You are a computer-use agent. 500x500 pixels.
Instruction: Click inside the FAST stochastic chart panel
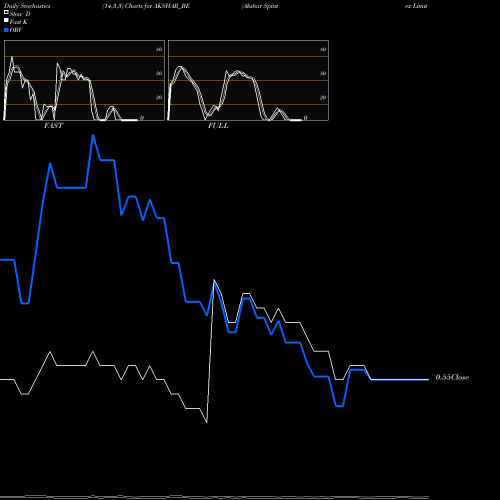coord(84,80)
